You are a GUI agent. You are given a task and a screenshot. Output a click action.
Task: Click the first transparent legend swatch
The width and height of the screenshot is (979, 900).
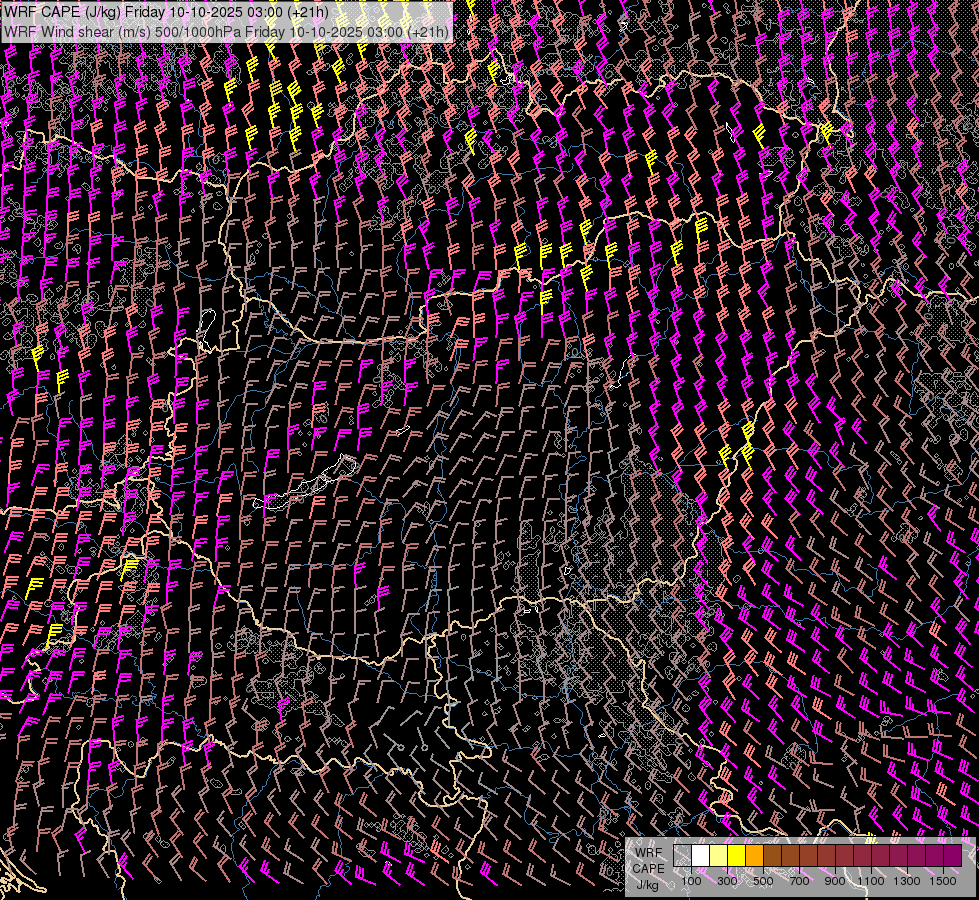click(683, 856)
